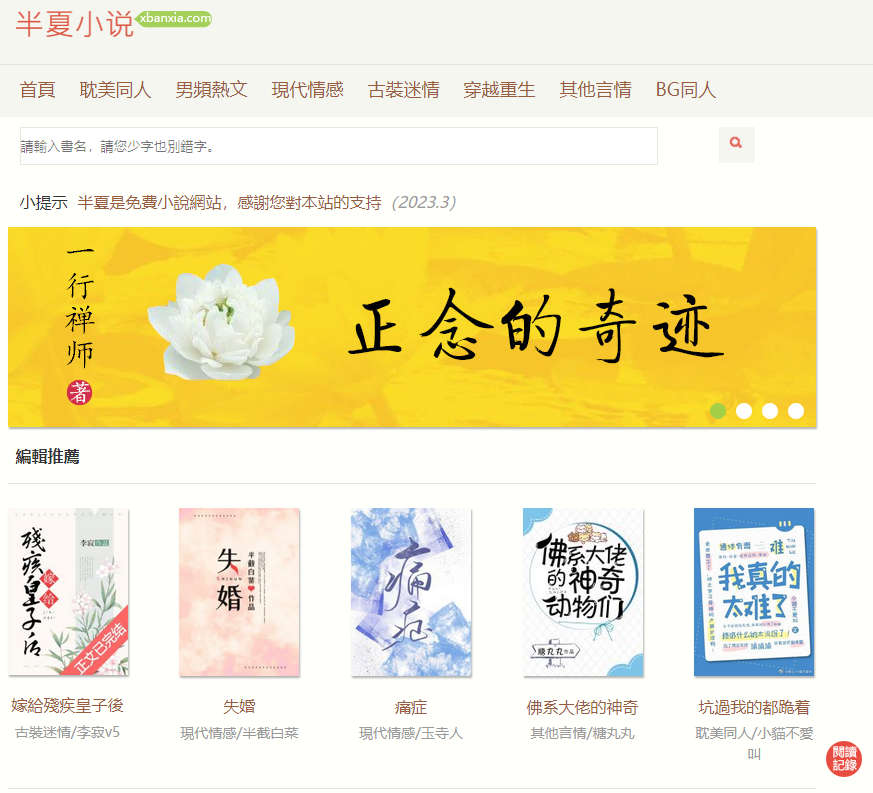873x793 pixels.
Task: Open the 失婚 book cover thumbnail
Action: pos(239,592)
